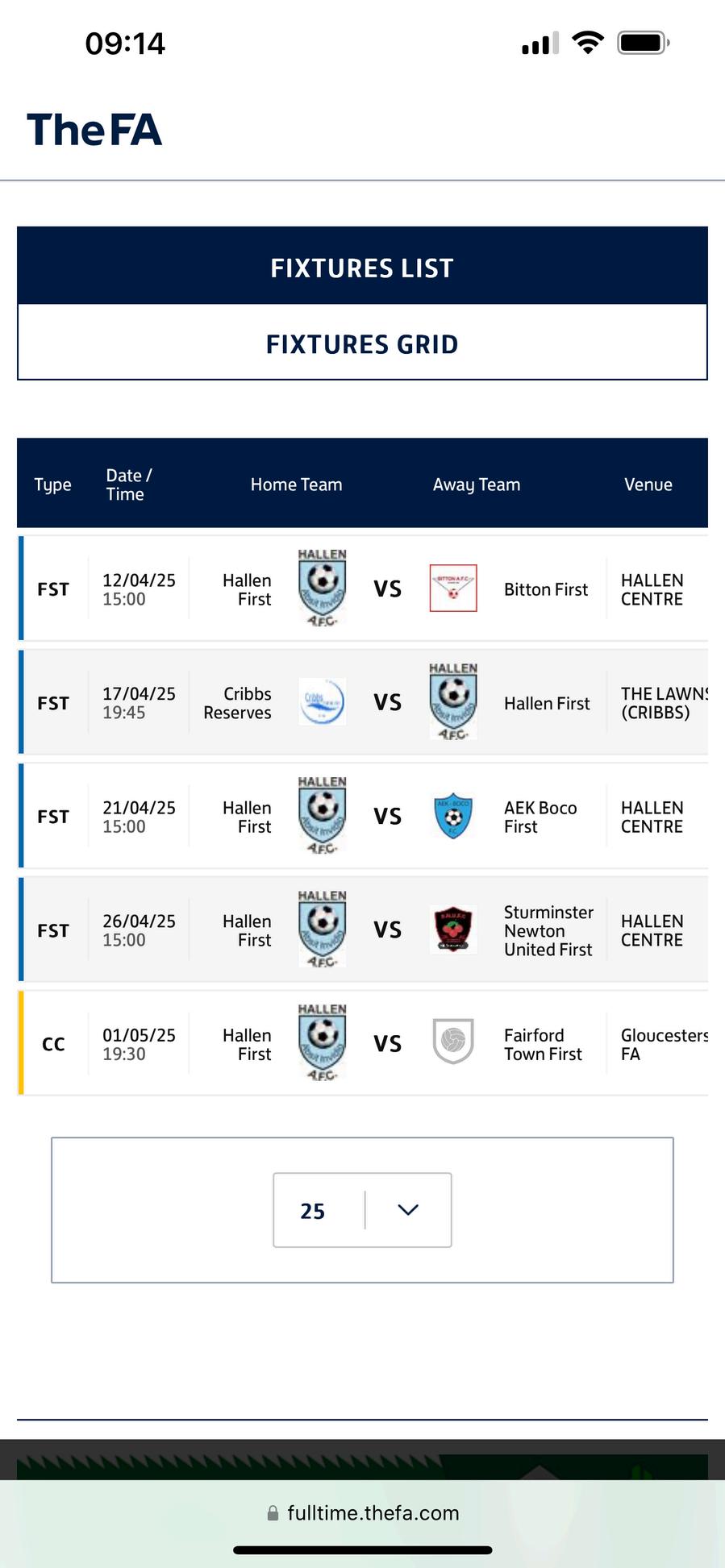
Task: Switch to the Fixtures Grid tab
Action: click(362, 344)
